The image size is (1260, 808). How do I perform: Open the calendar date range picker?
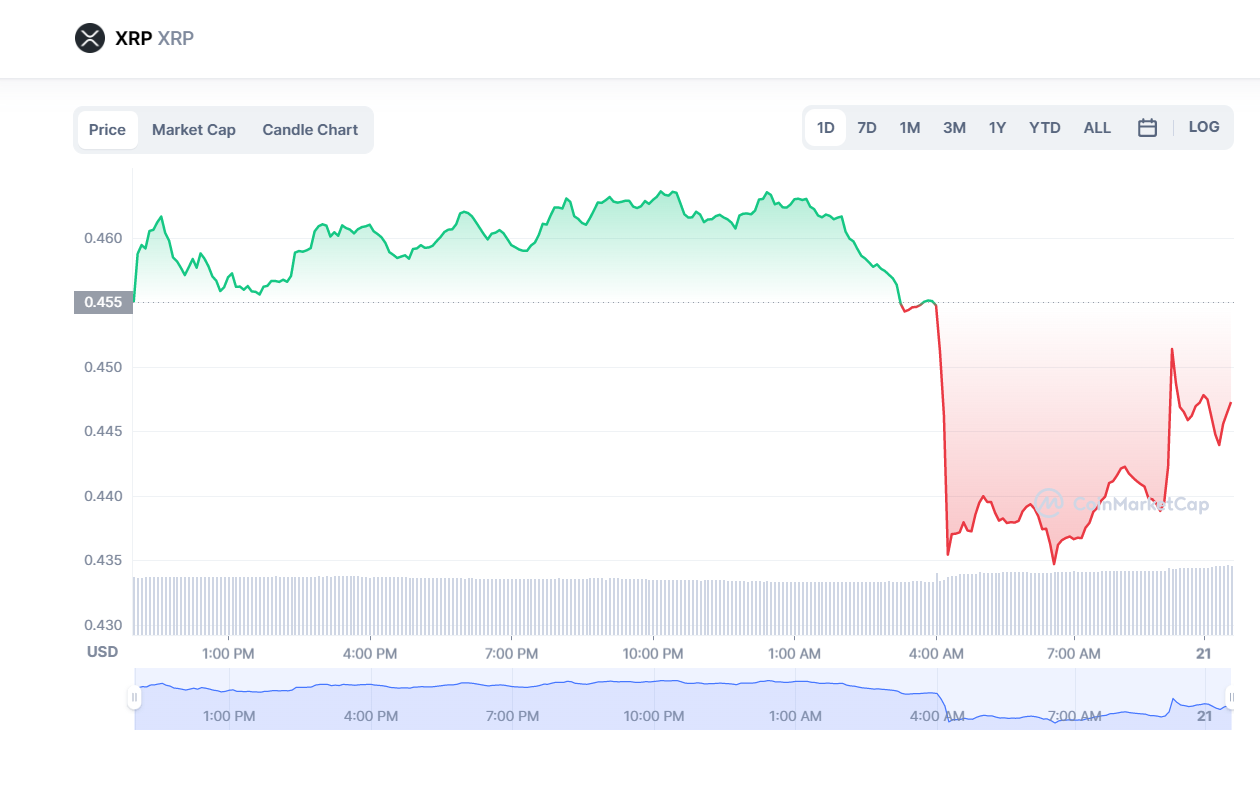point(1147,128)
